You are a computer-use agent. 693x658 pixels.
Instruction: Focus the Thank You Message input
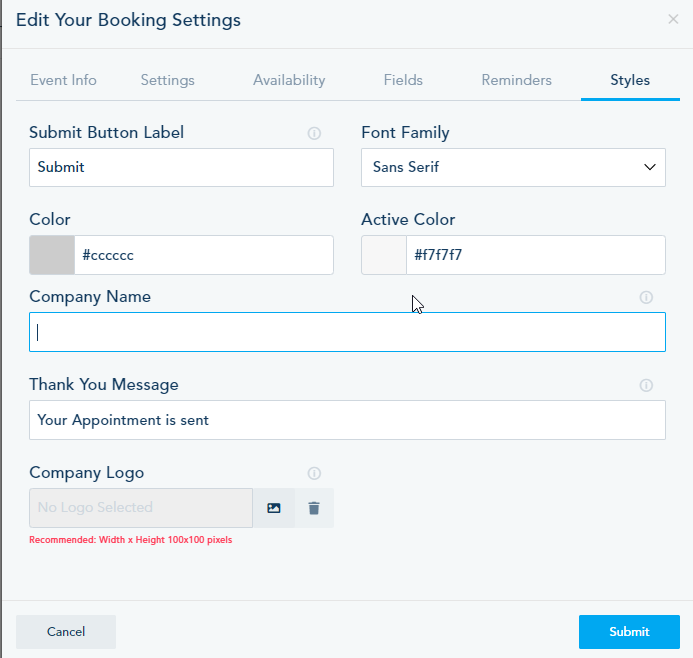tap(347, 420)
